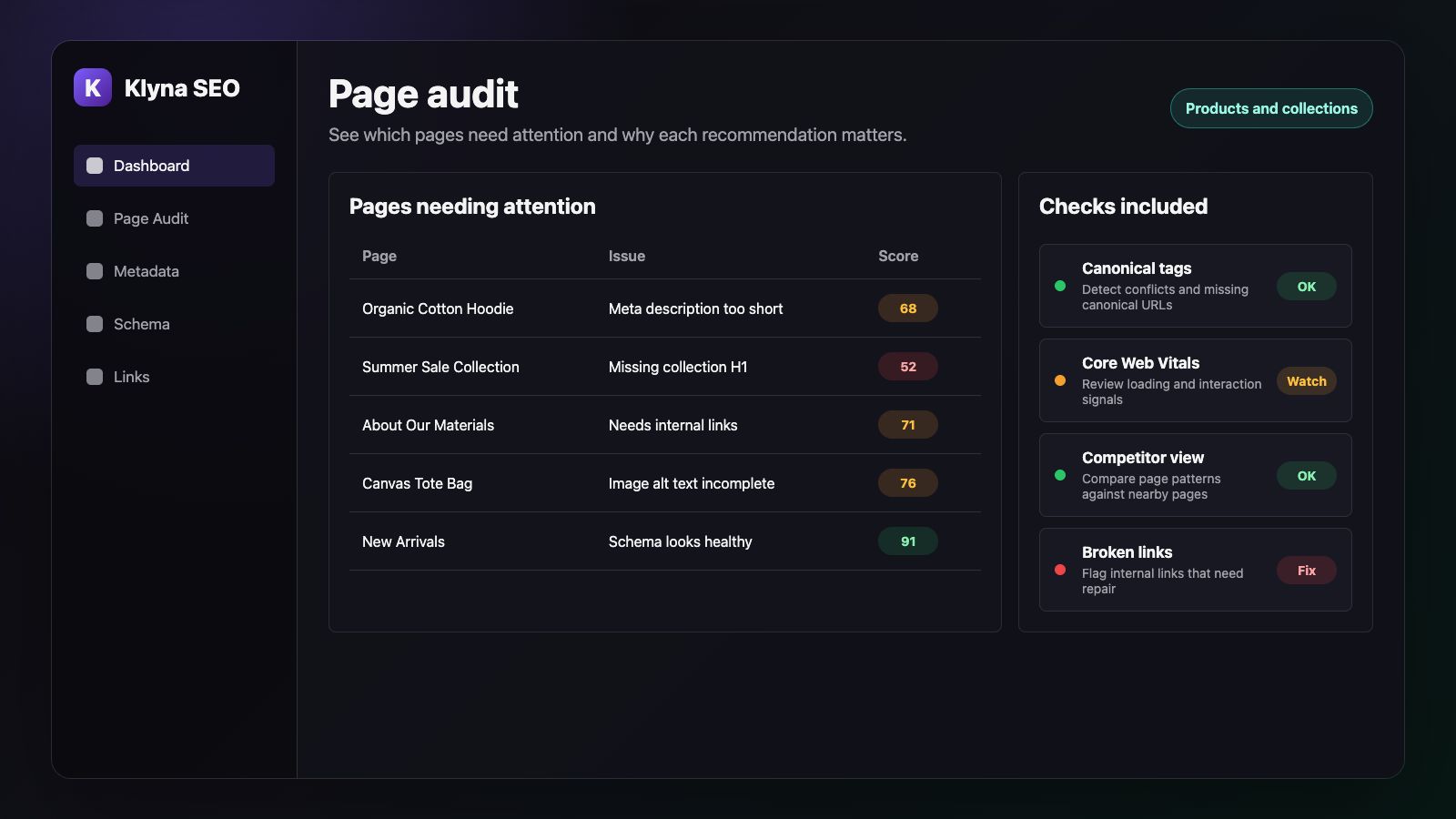Select the Summer Sale Collection page

point(440,367)
